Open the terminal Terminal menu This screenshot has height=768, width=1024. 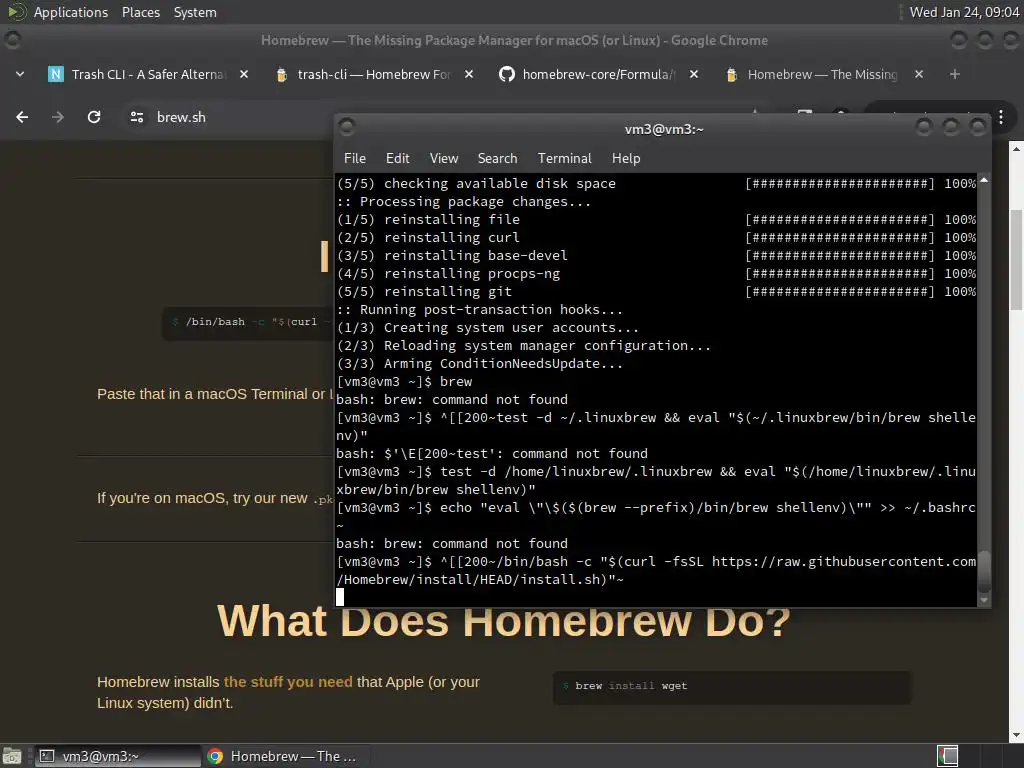(x=564, y=158)
